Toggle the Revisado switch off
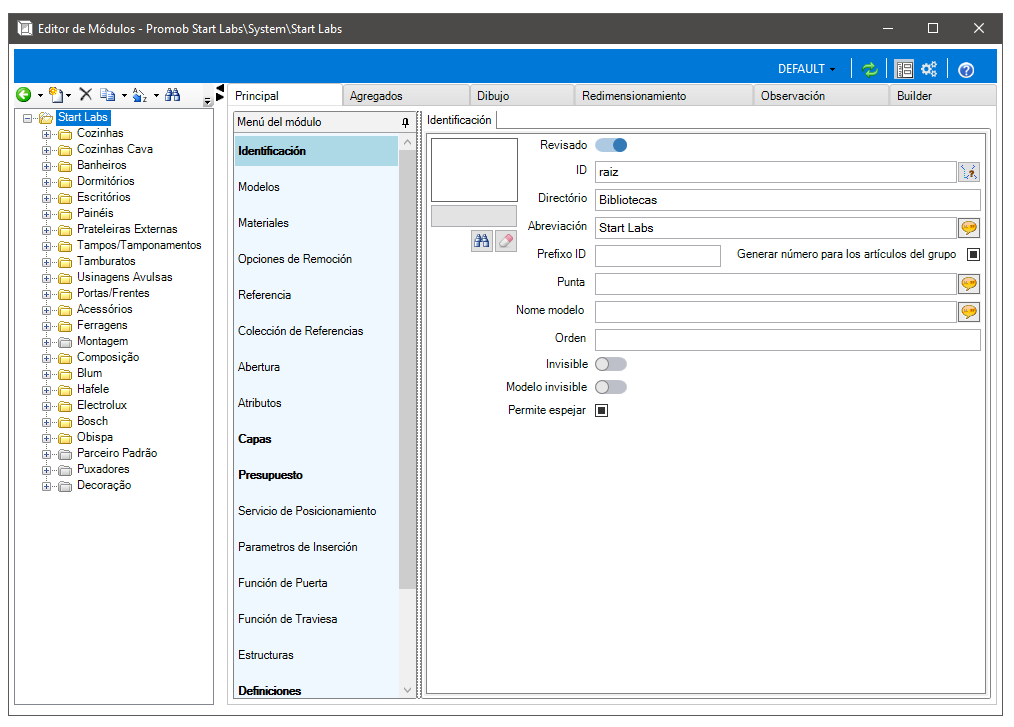1014x727 pixels. point(611,145)
